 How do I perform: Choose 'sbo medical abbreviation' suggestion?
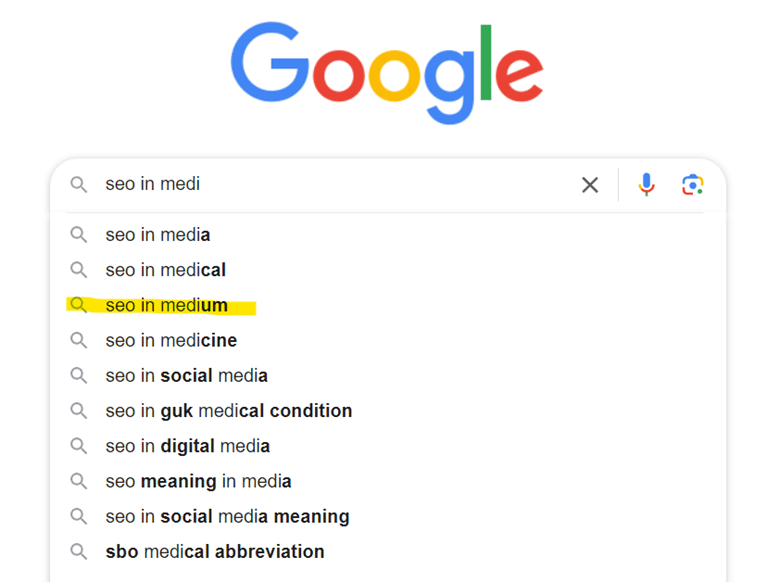(214, 551)
